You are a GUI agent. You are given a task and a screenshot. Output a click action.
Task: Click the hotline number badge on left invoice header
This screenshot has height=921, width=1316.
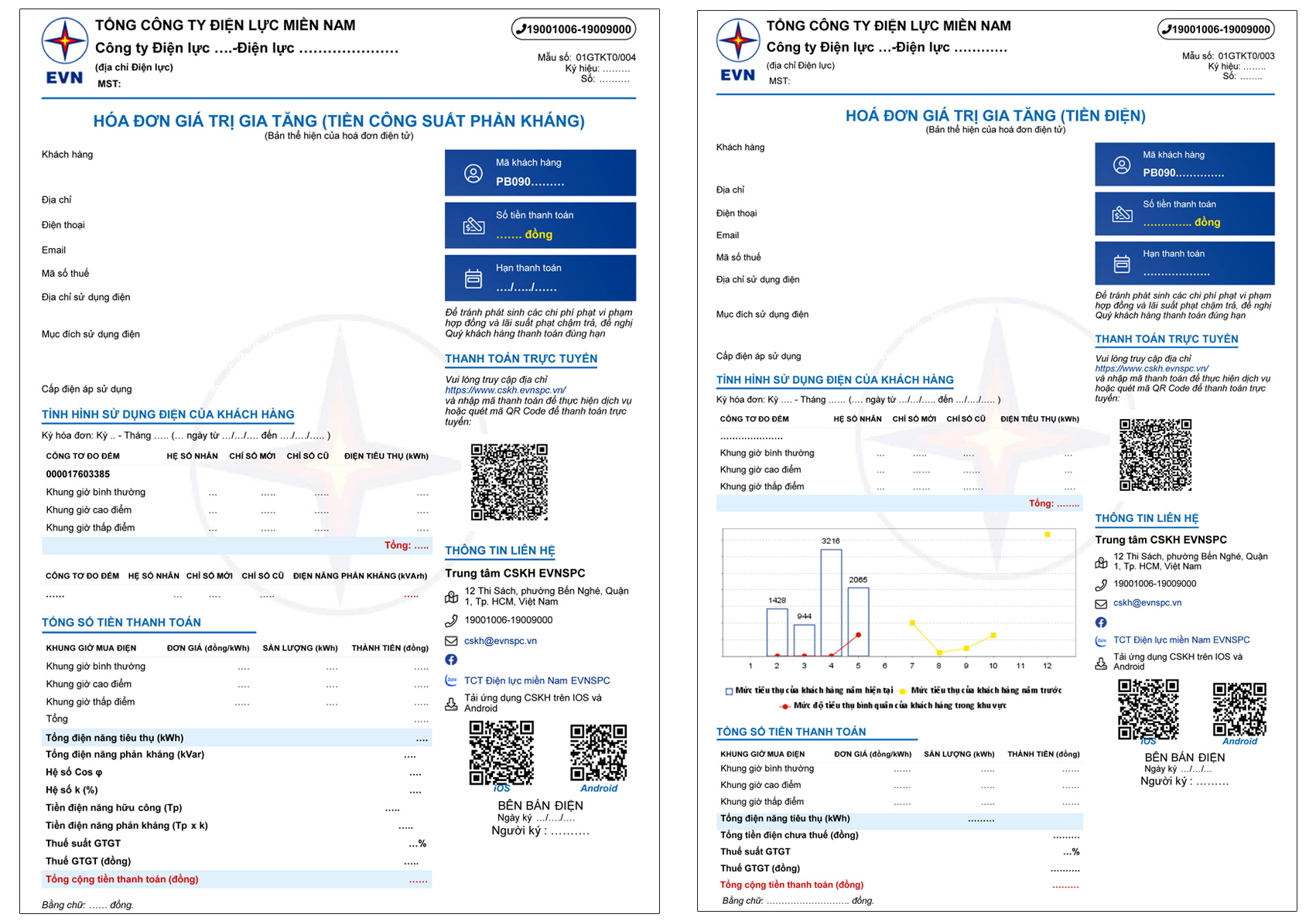coord(574,29)
